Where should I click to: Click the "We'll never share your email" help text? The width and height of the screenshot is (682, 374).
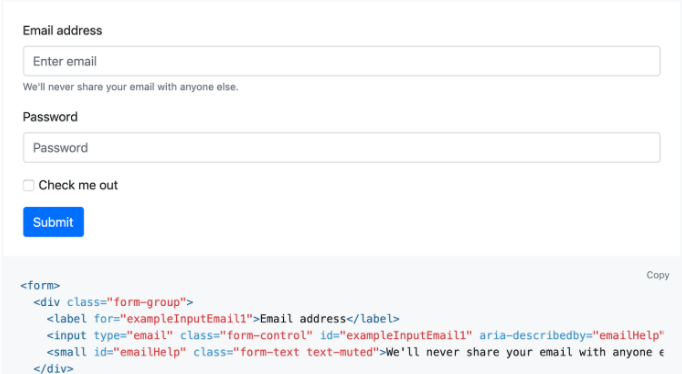pyautogui.click(x=130, y=87)
